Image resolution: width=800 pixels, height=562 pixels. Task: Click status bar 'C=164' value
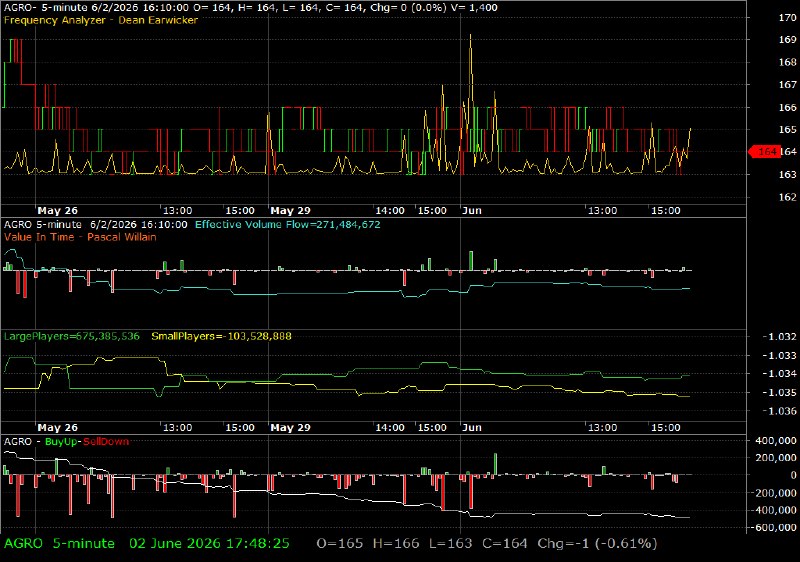[505, 544]
